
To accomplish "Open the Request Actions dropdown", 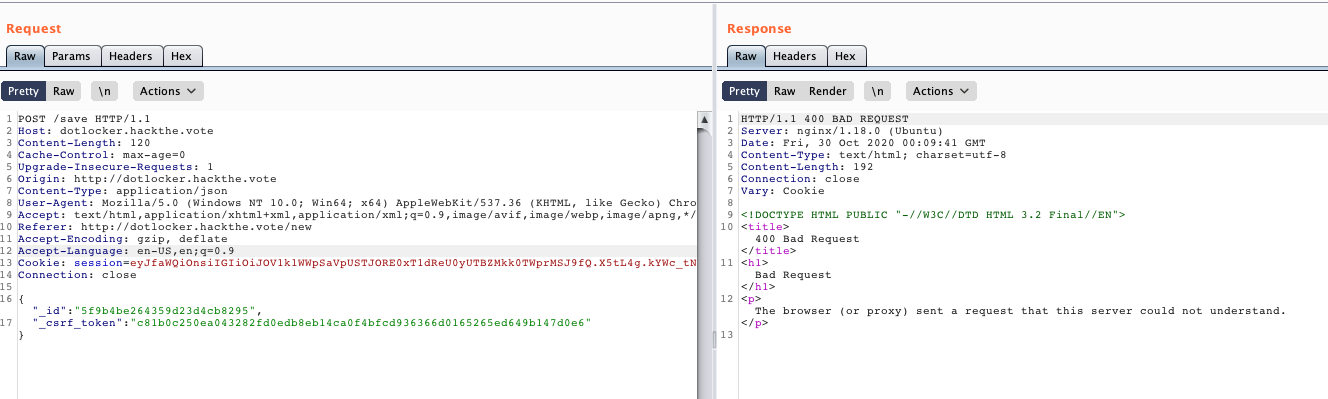I will tap(168, 91).
